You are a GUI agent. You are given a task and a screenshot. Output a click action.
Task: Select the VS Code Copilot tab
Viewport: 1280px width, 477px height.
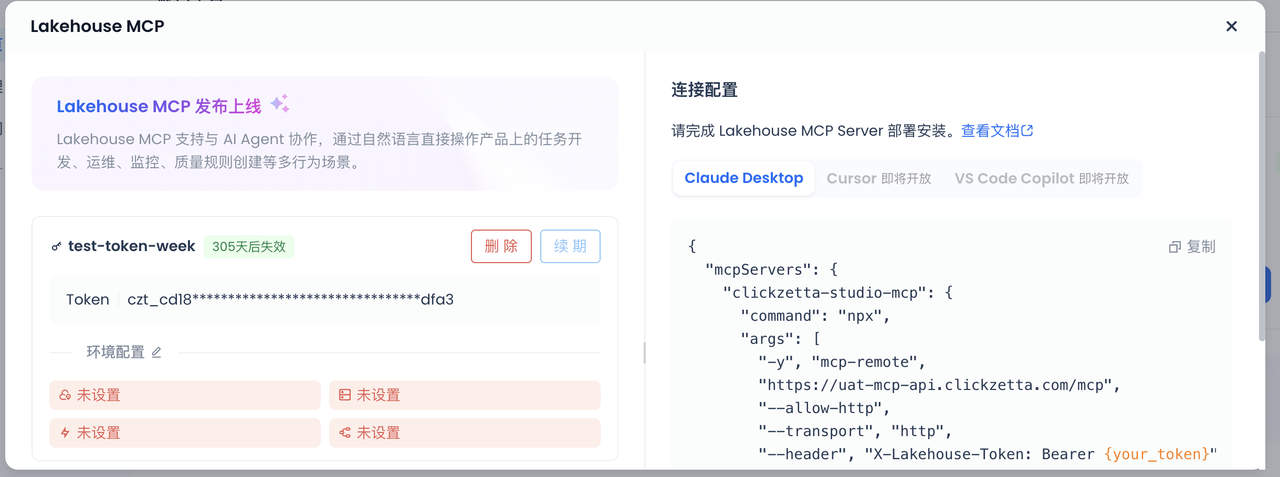[x=1041, y=178]
